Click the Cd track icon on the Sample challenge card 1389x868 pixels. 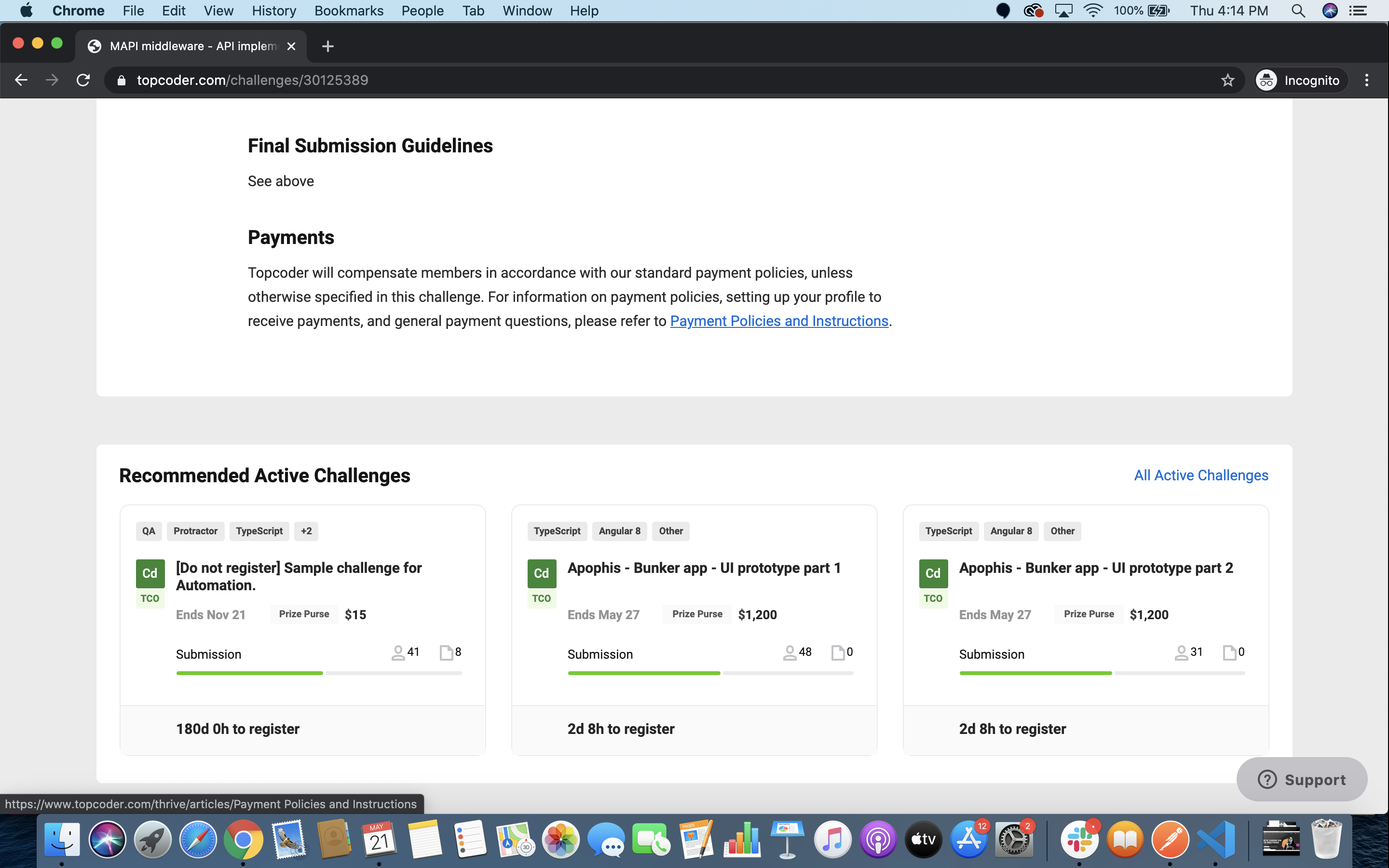tap(150, 573)
